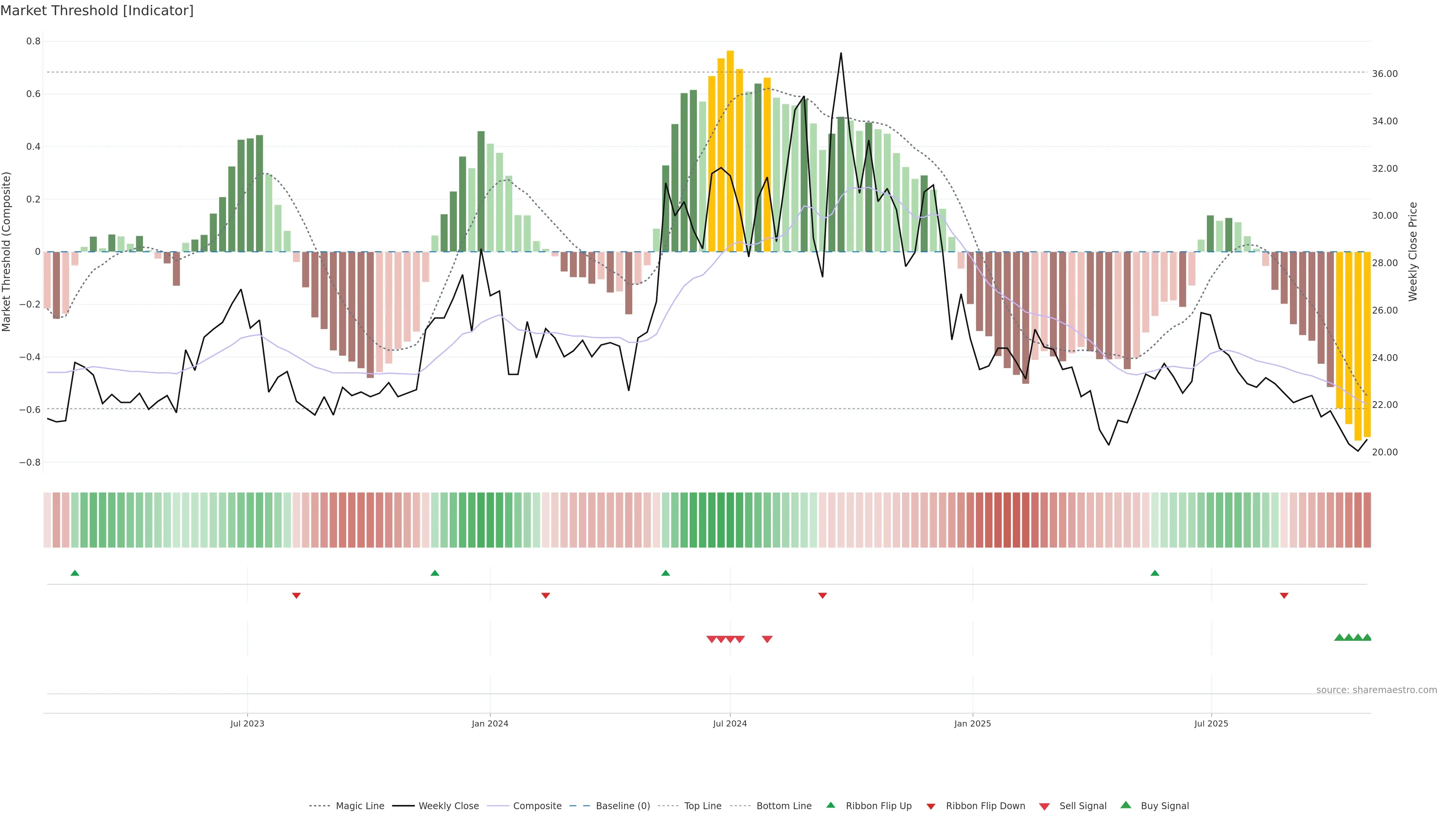Viewport: 1456px width, 819px height.
Task: Click the green Buy Signal triangle in the legend
Action: pyautogui.click(x=1126, y=805)
